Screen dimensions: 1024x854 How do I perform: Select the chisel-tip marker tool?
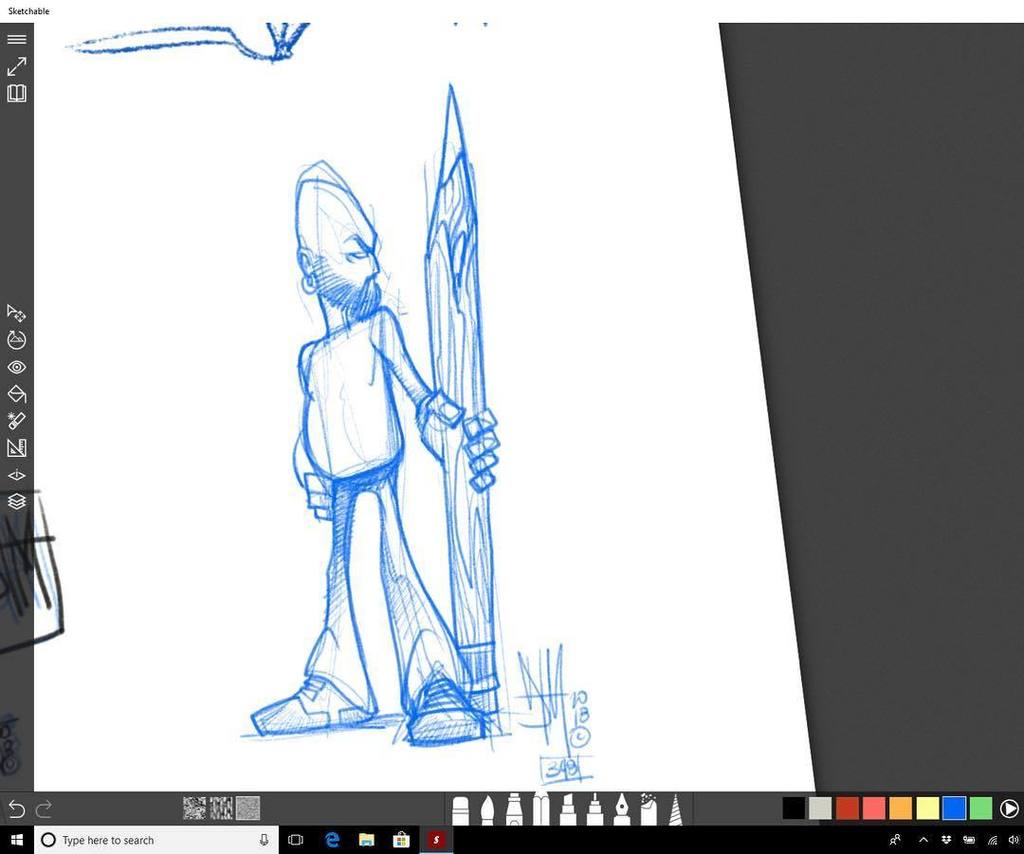click(568, 810)
